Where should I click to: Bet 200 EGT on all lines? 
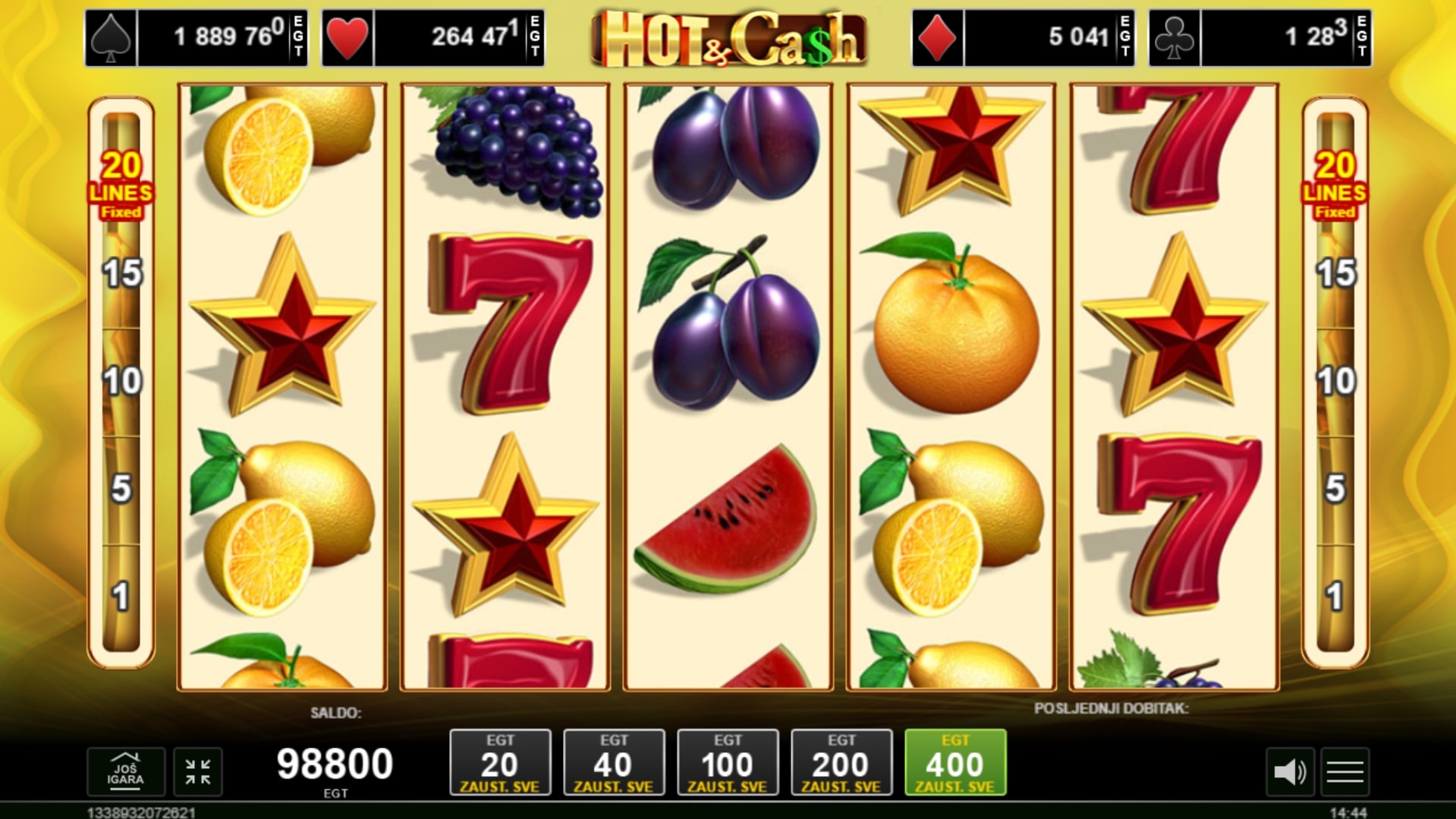841,763
